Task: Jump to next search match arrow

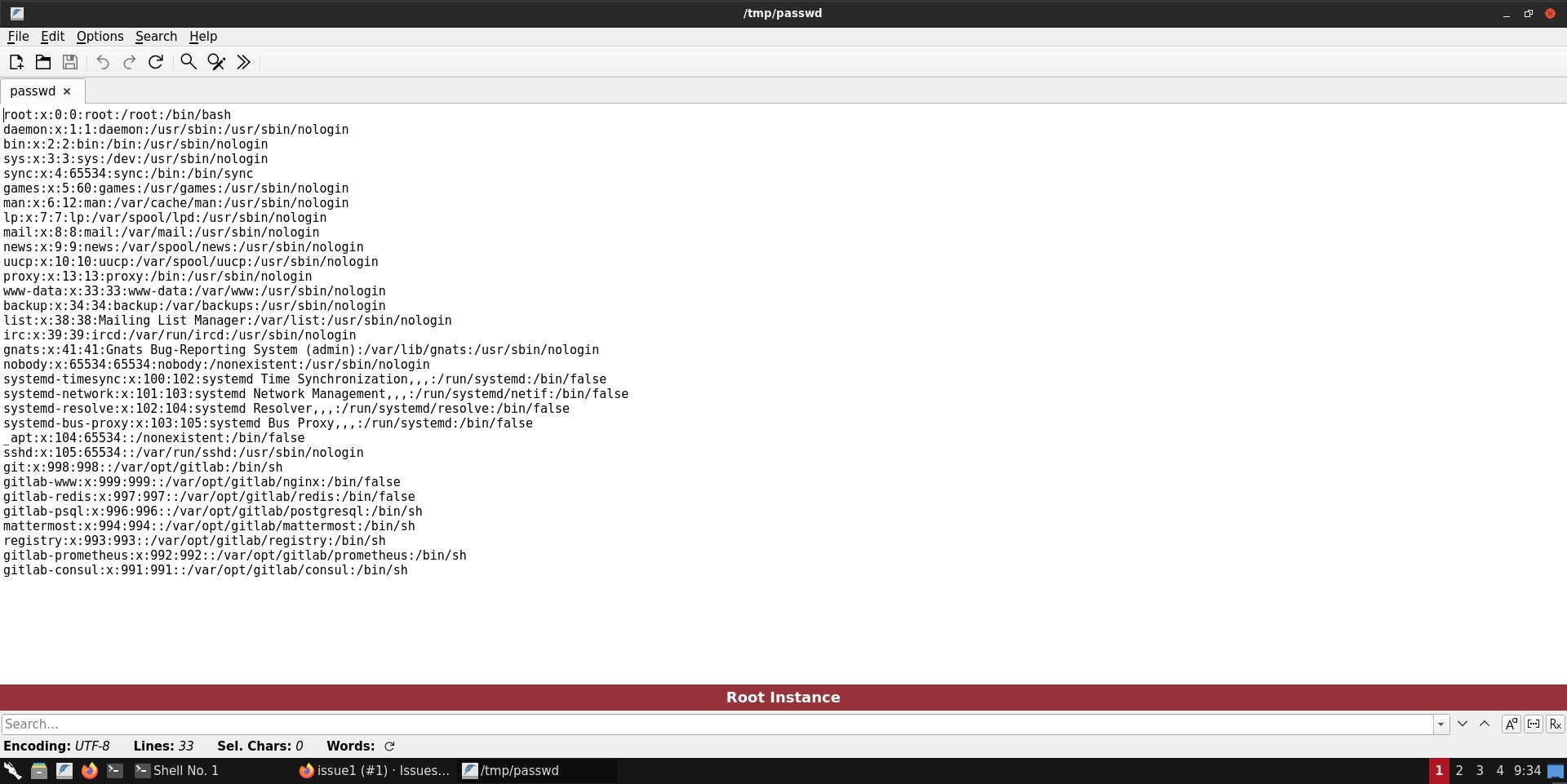Action: click(x=1463, y=724)
